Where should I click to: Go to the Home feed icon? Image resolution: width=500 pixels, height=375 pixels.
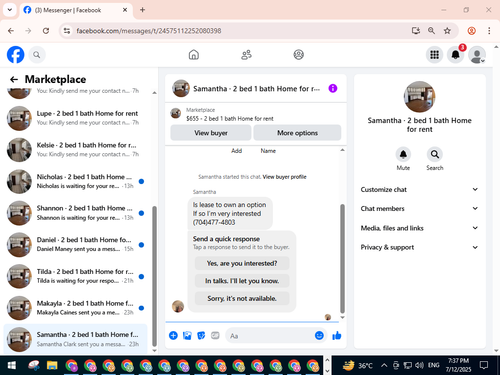194,55
